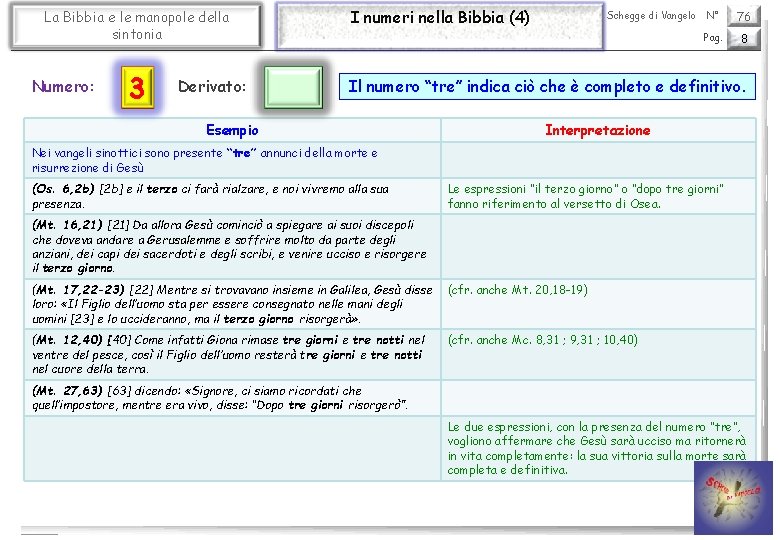Click the page field showing 8
This screenshot has width=780, height=540.
[x=744, y=38]
